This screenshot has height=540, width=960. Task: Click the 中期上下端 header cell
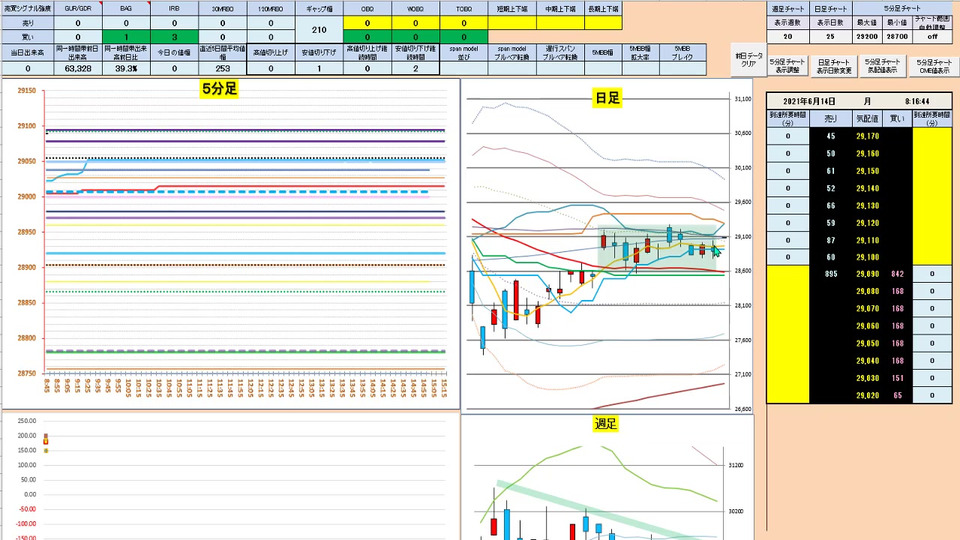tap(560, 9)
